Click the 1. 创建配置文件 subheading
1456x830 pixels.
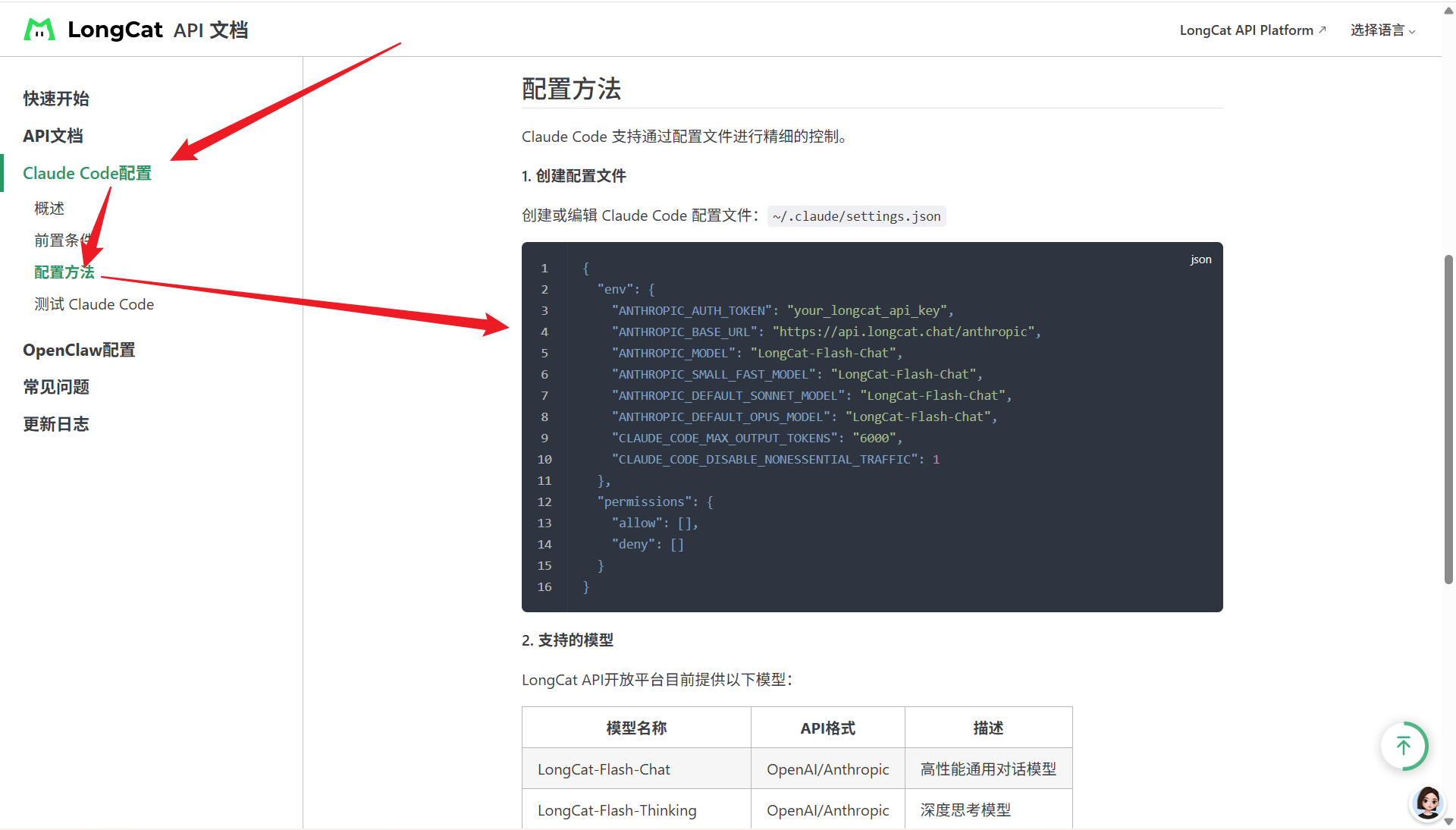[574, 176]
